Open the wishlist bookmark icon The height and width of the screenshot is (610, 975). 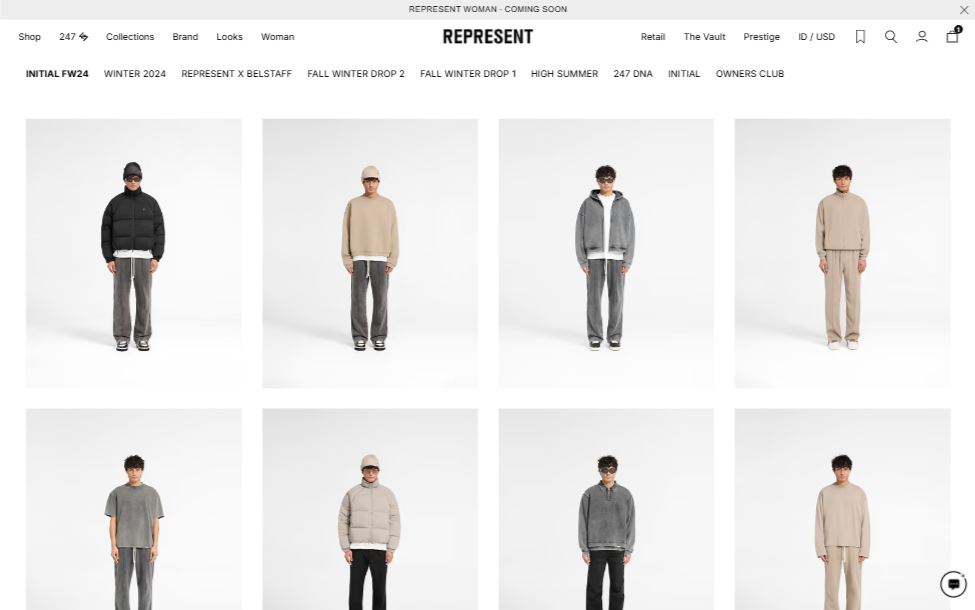click(860, 37)
